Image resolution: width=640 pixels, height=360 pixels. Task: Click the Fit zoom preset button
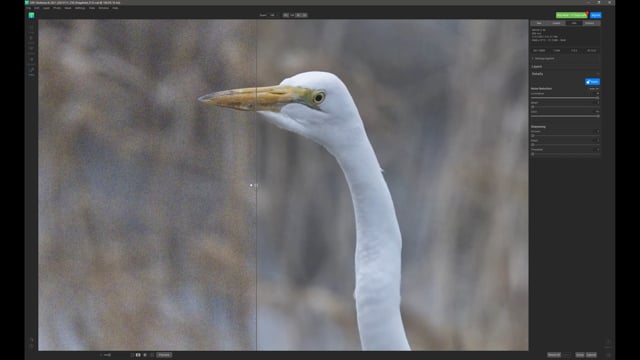click(286, 15)
